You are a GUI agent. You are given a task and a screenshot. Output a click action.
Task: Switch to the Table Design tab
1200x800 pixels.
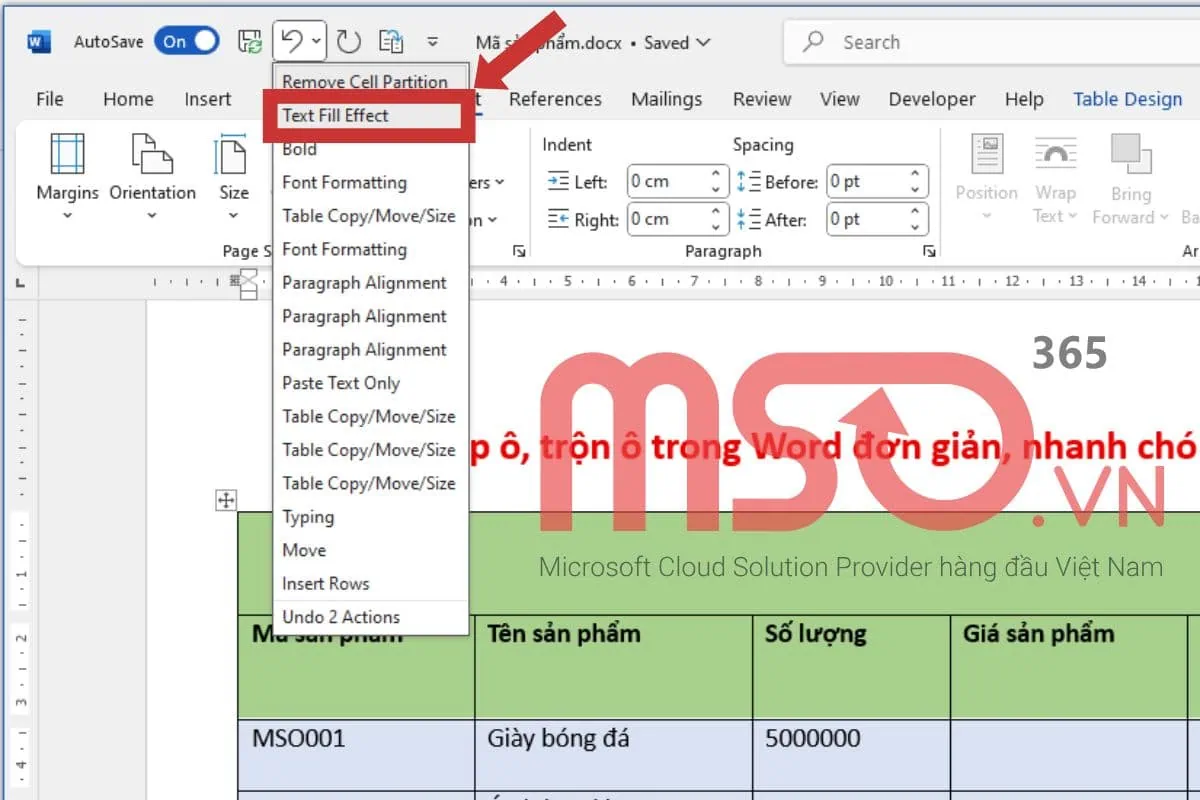pyautogui.click(x=1127, y=99)
